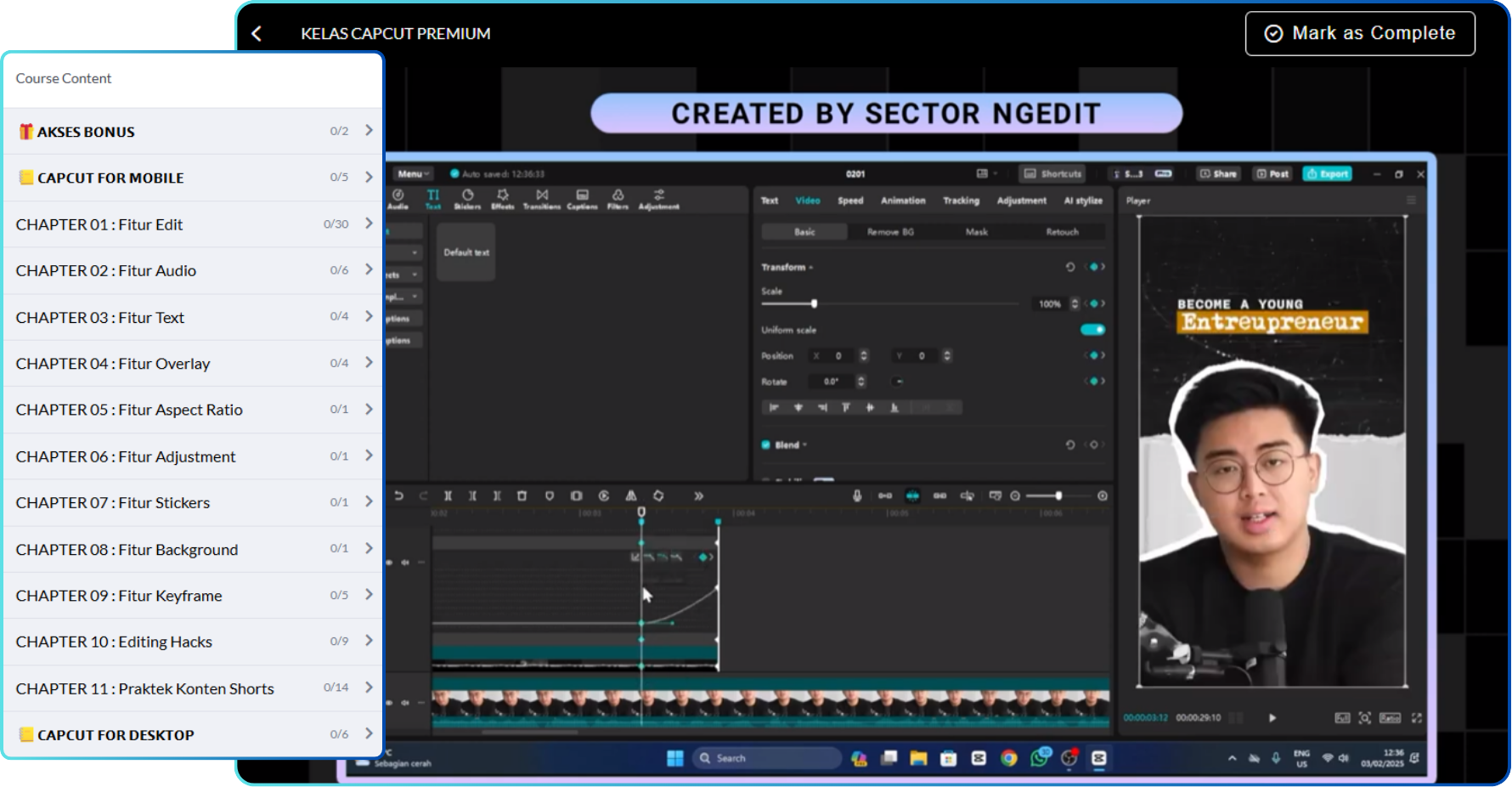Open the Shortcuts button
This screenshot has width=1512, height=787.
point(1053,173)
